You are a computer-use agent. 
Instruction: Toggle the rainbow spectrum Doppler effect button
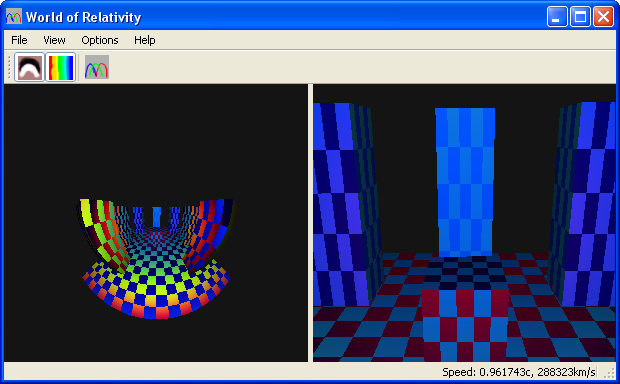(60, 67)
